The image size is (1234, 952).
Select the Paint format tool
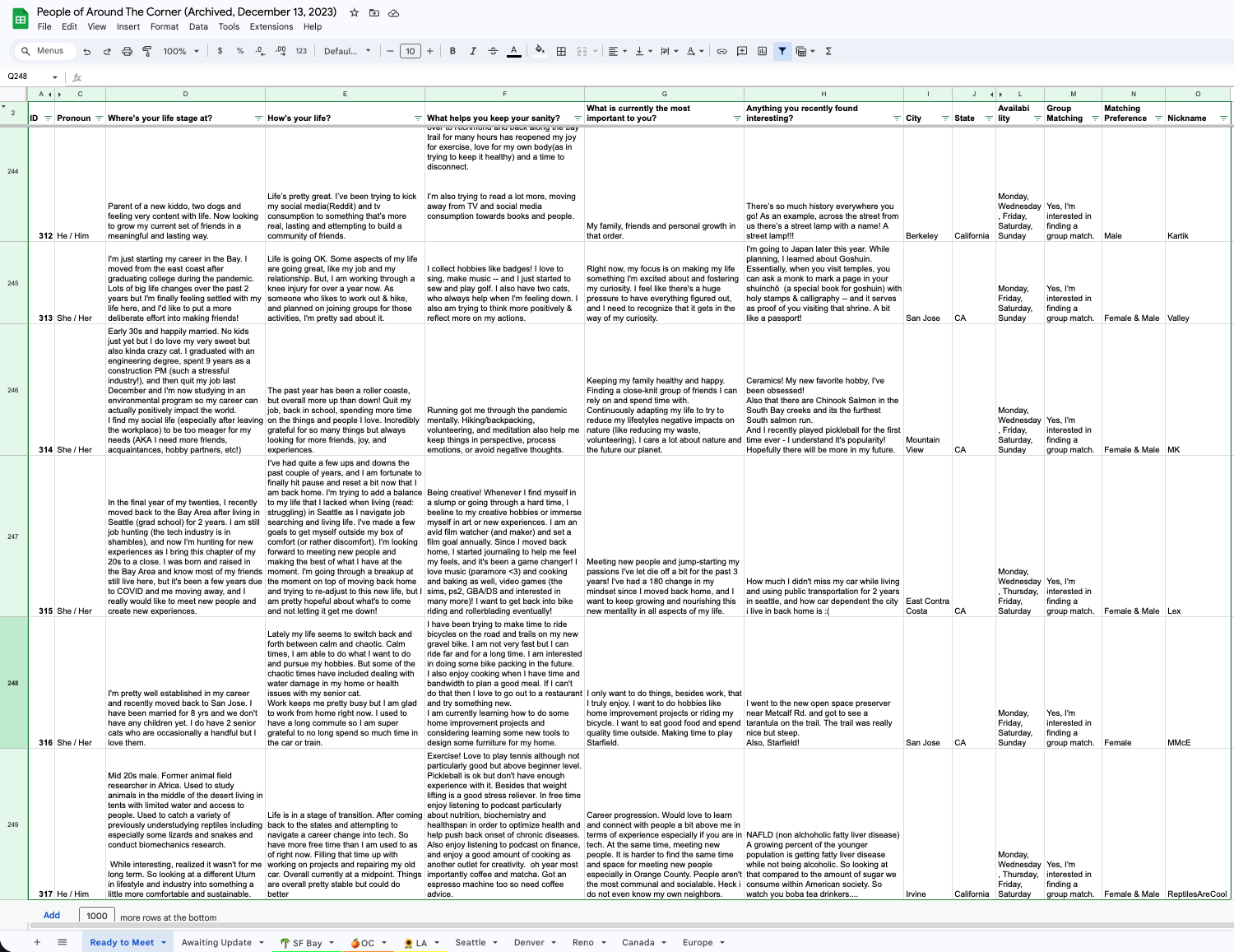coord(147,51)
